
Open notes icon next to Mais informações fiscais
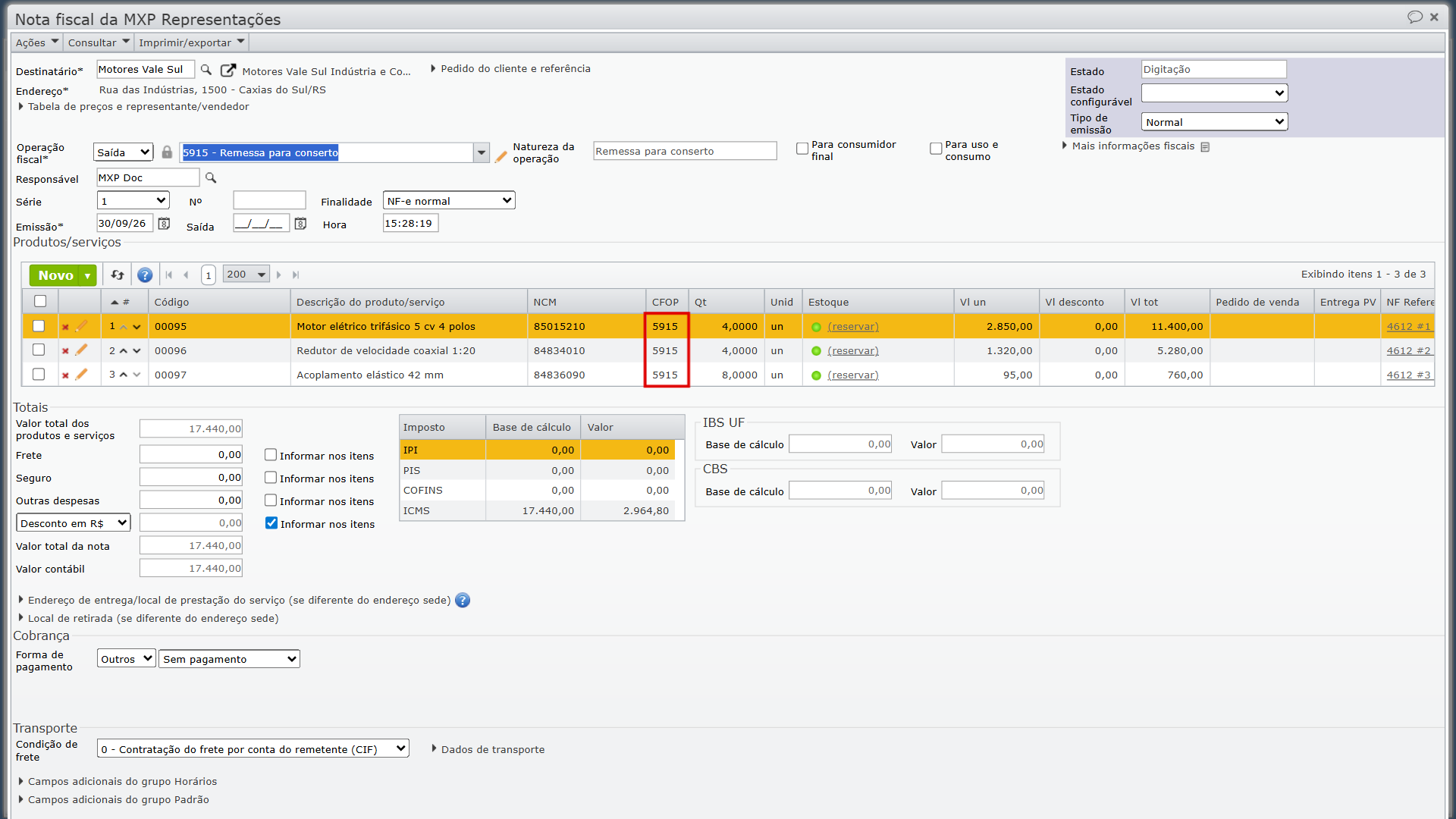1205,146
